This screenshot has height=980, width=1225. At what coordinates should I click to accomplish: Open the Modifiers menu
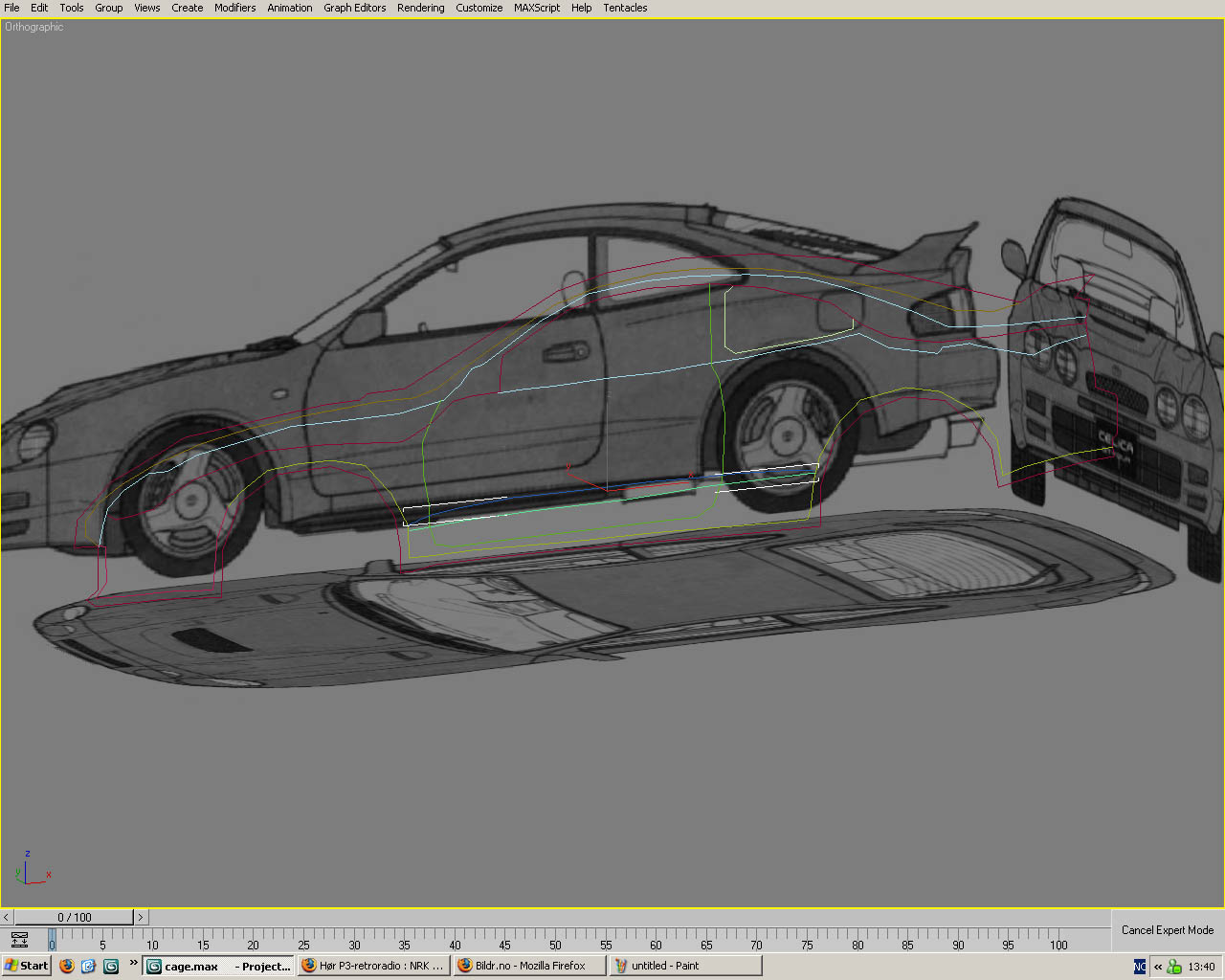pyautogui.click(x=234, y=8)
